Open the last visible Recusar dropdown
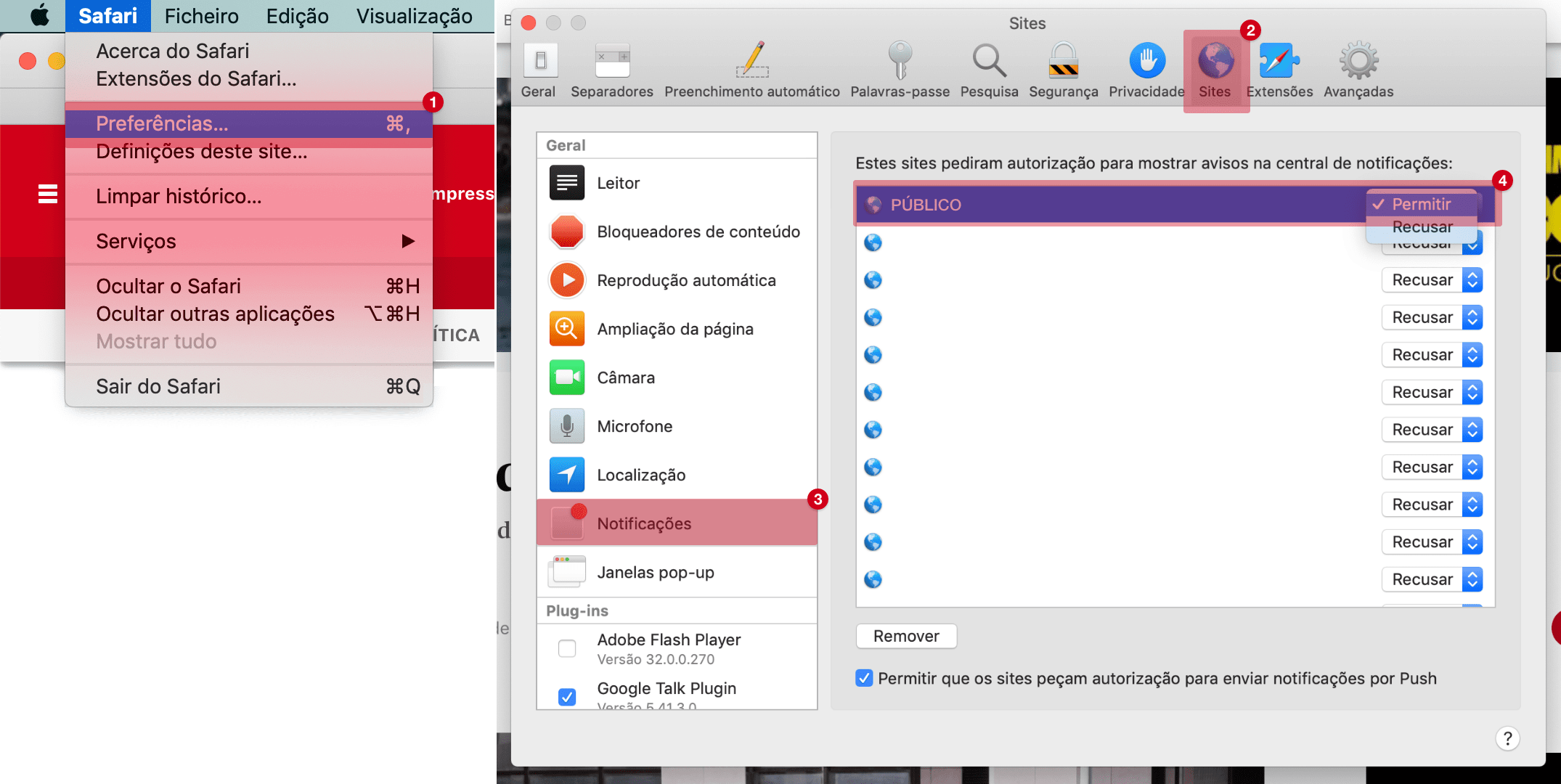Viewport: 1561px width, 784px height. pos(1431,579)
